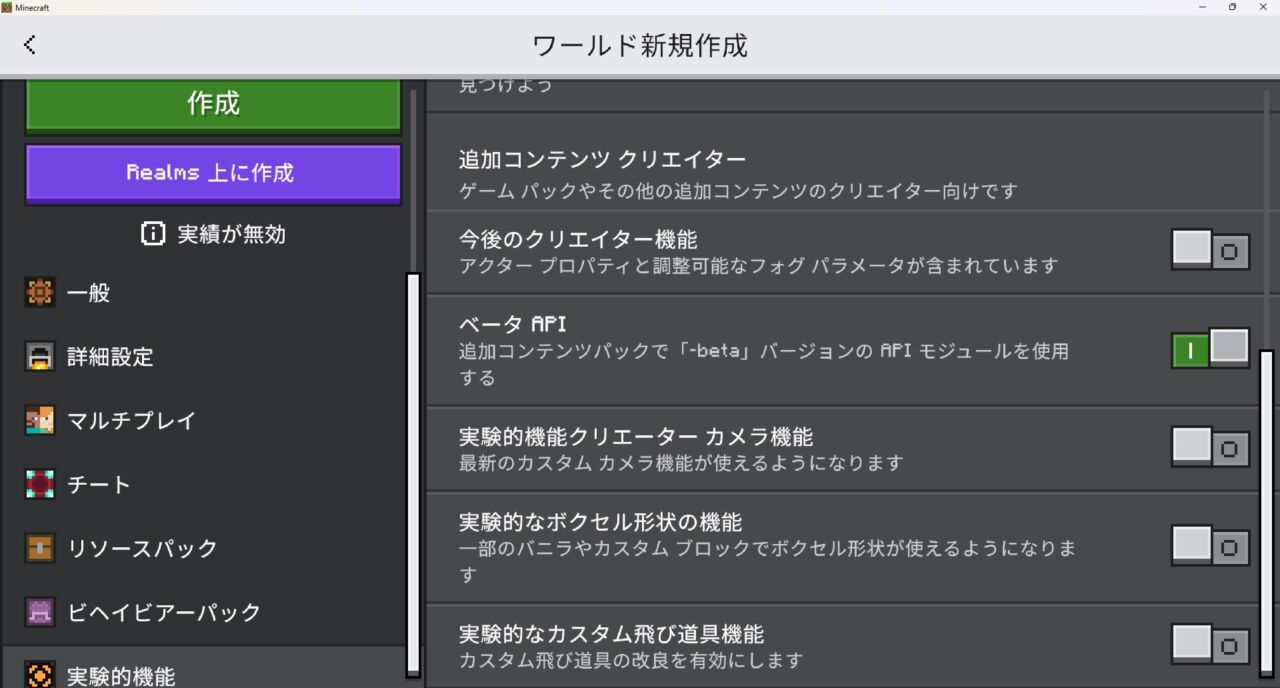Switch to the マルチプレイ tab
The width and height of the screenshot is (1280, 688).
204,421
